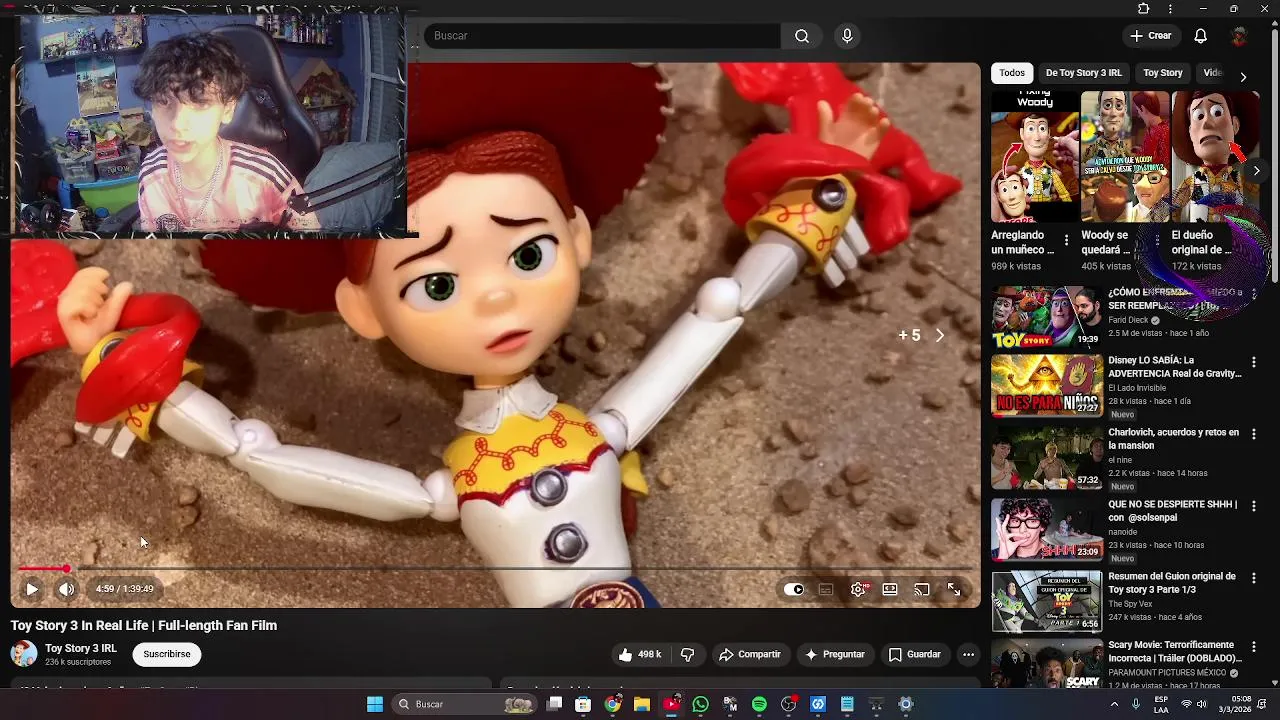
Task: Open options for Charlovich video
Action: [1254, 434]
